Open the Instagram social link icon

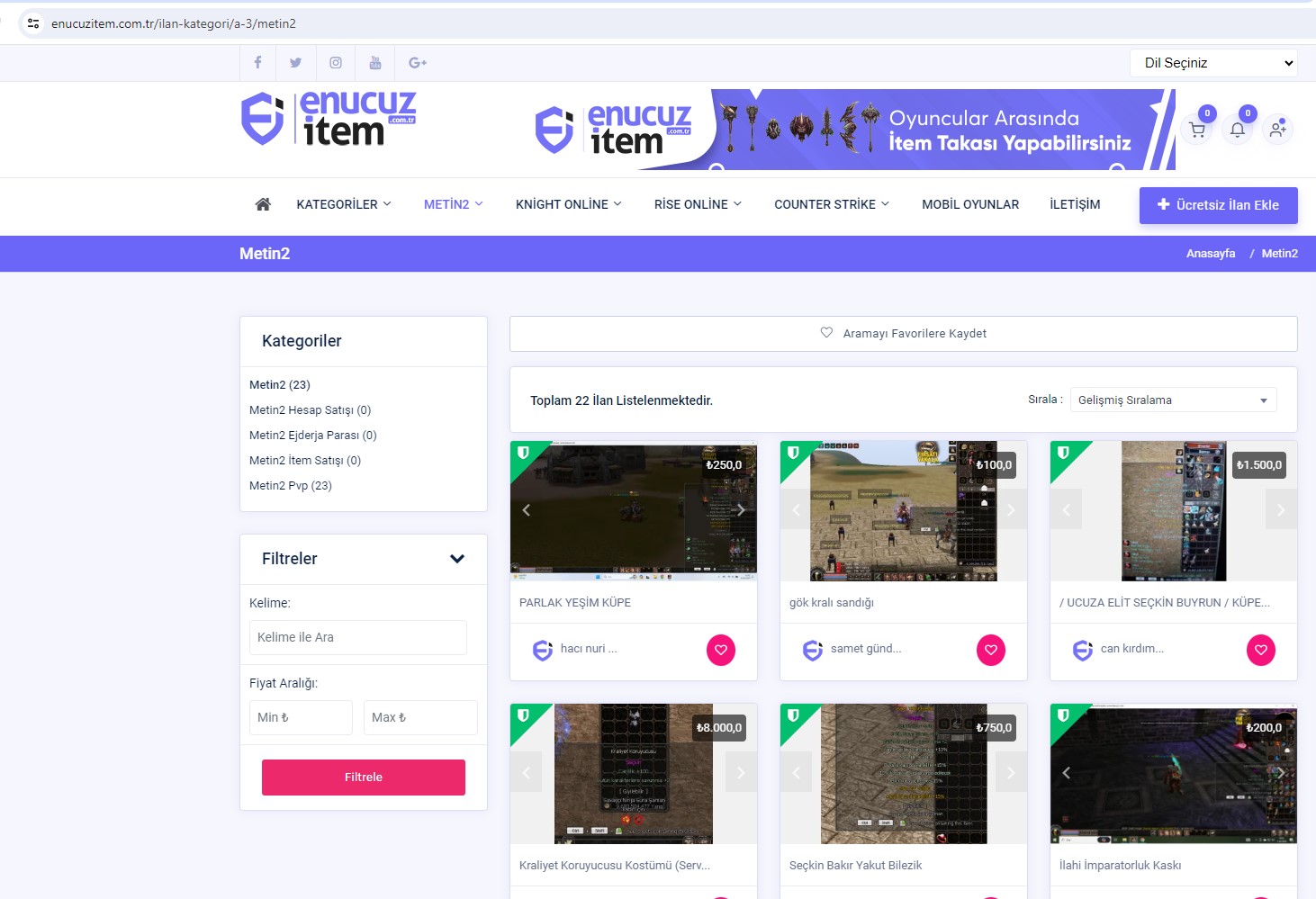pos(336,63)
